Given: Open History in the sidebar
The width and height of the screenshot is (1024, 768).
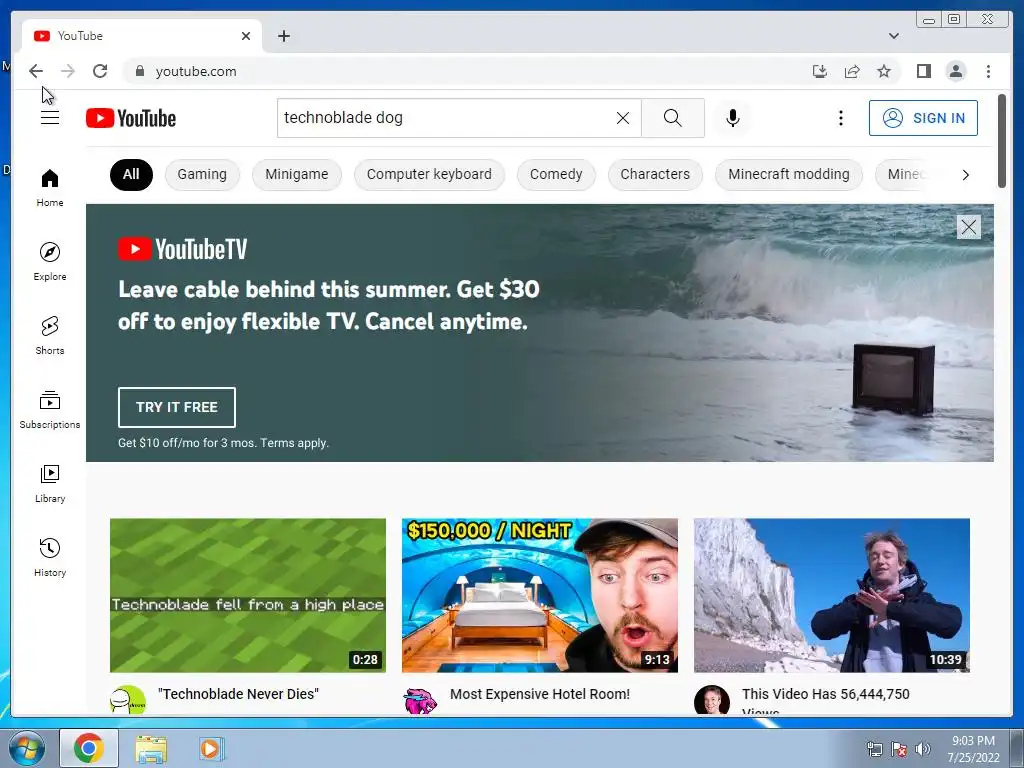Looking at the screenshot, I should click(50, 557).
